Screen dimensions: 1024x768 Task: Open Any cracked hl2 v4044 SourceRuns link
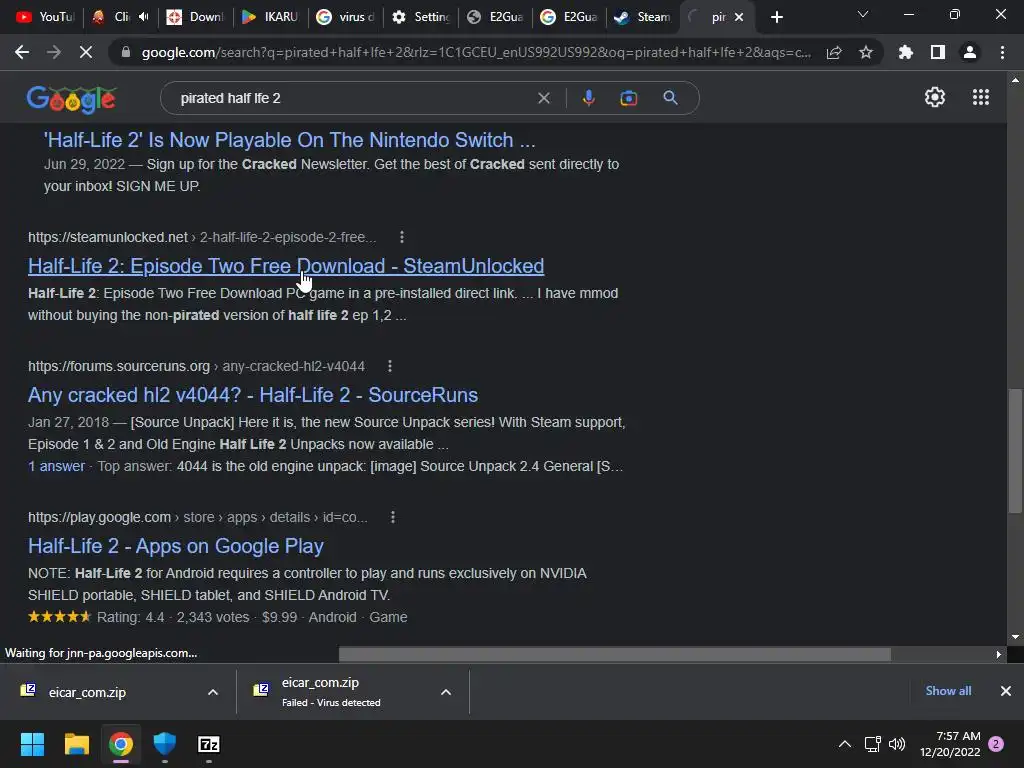point(253,395)
